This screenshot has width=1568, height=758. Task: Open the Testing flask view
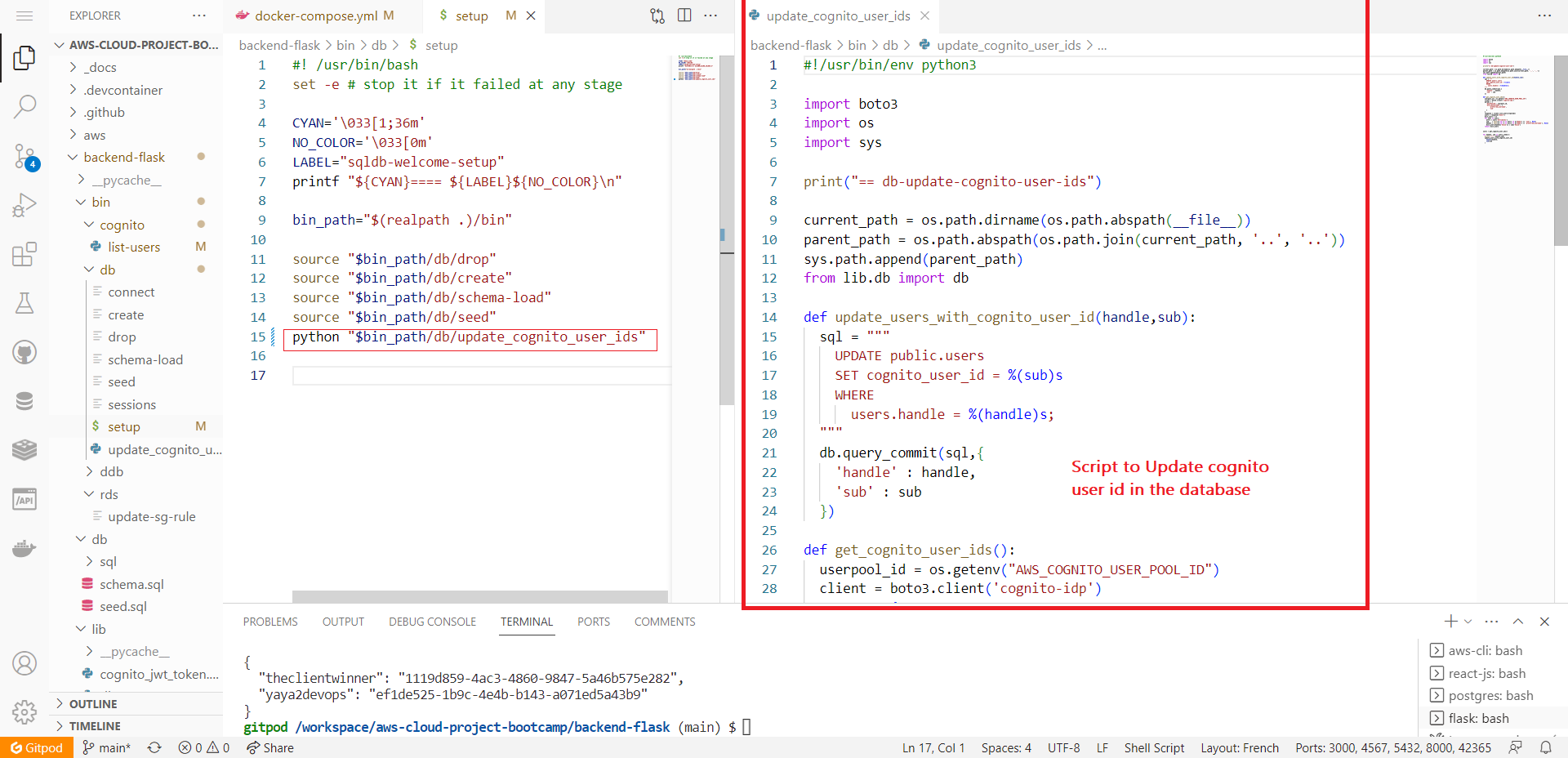pyautogui.click(x=24, y=303)
